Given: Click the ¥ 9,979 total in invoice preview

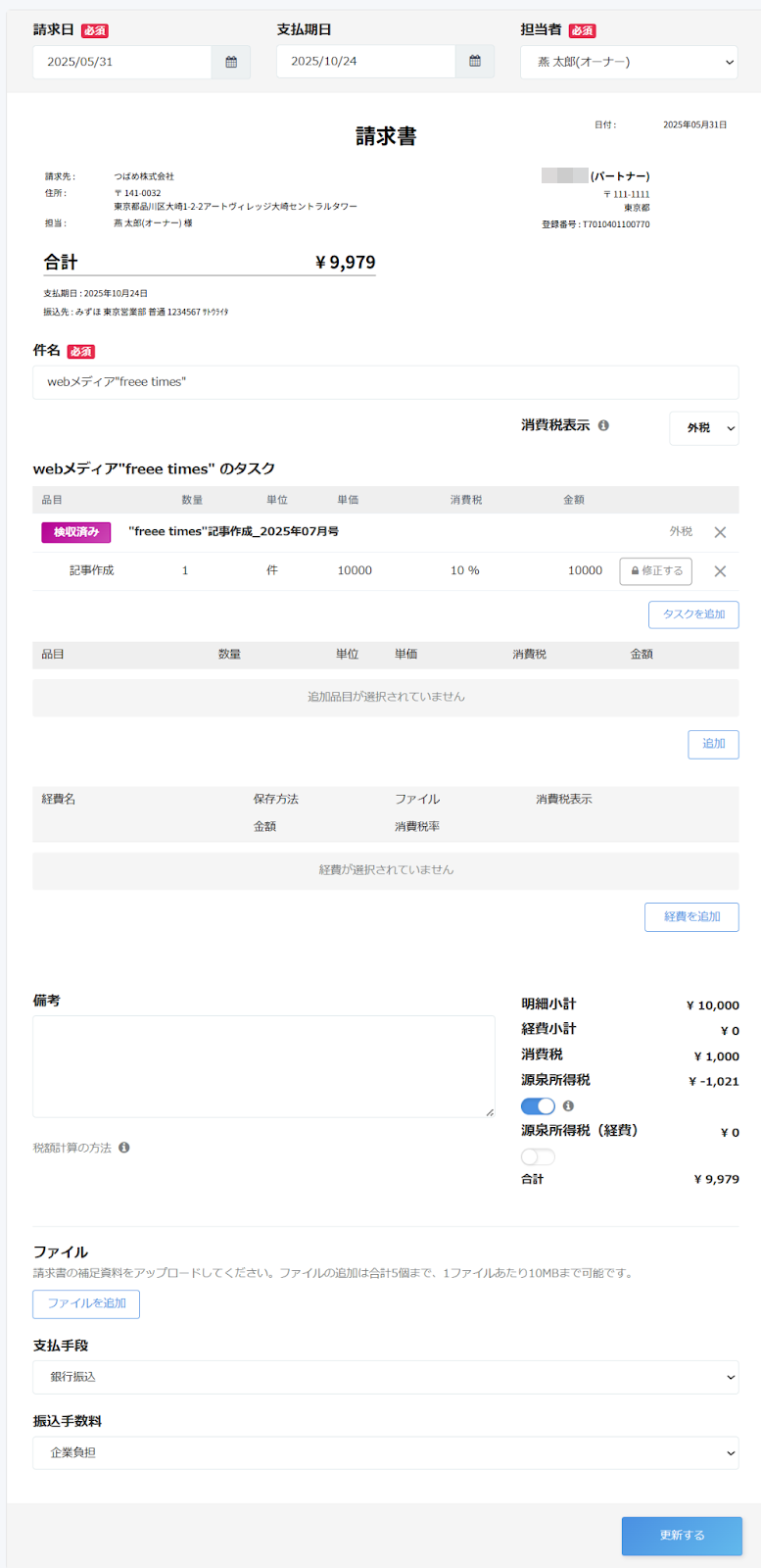Looking at the screenshot, I should 345,262.
